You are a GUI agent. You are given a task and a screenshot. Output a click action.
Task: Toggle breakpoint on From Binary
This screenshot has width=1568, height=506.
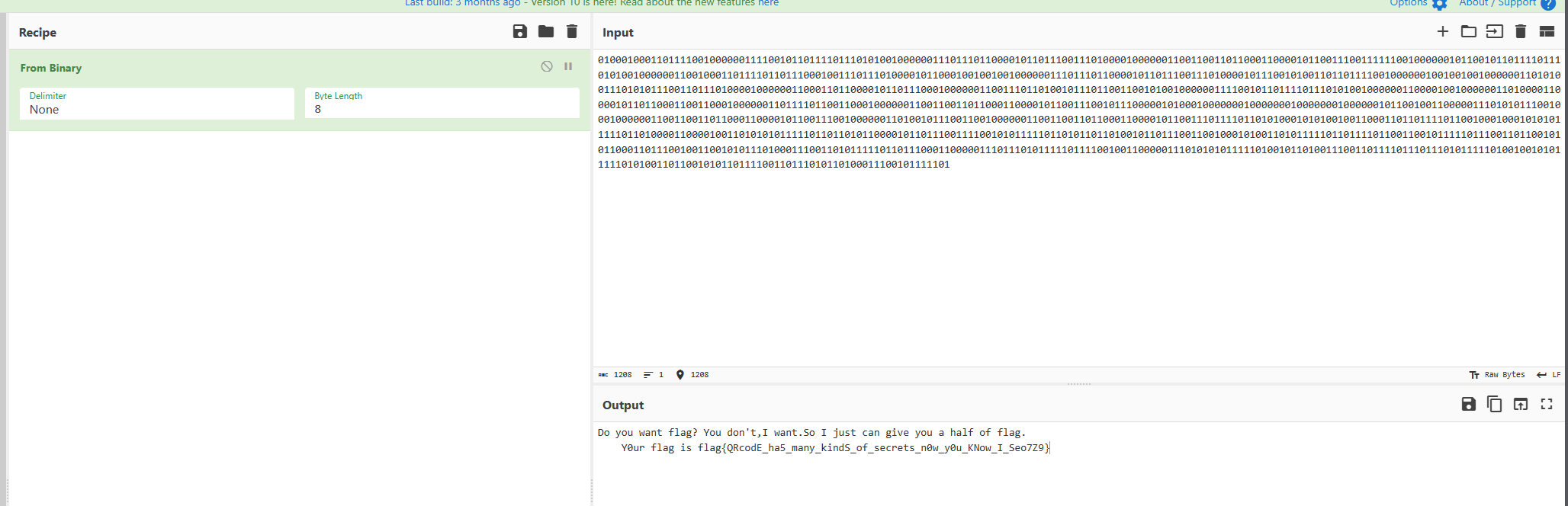tap(568, 67)
